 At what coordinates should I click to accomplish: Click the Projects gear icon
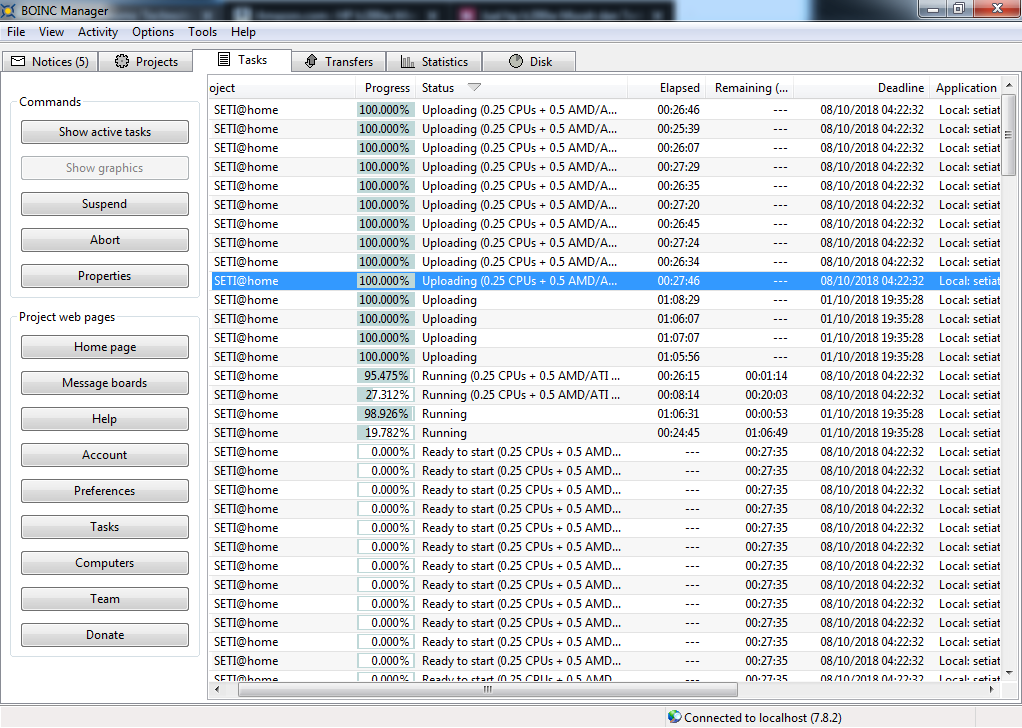pyautogui.click(x=122, y=61)
